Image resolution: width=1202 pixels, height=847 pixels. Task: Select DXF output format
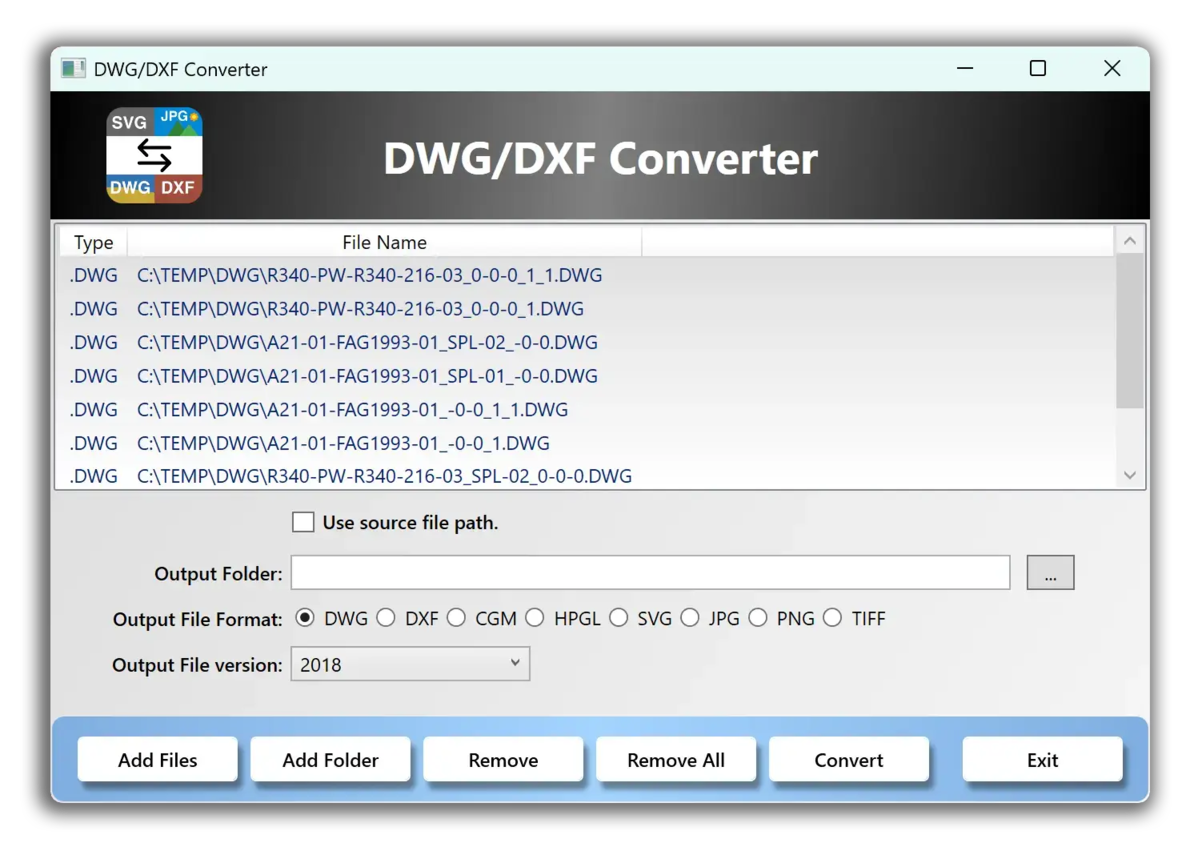click(386, 618)
